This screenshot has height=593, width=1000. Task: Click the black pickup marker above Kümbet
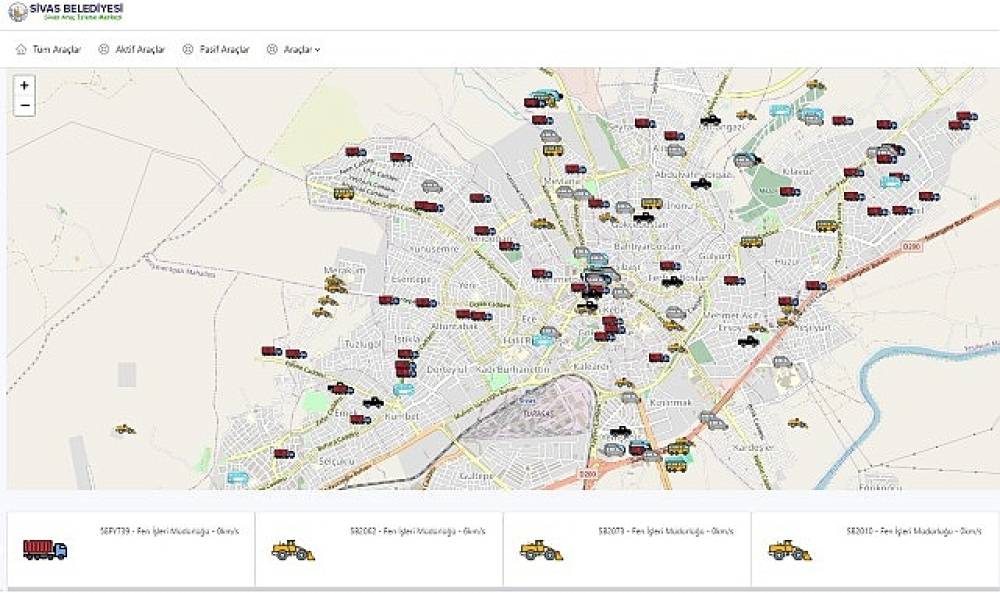pyautogui.click(x=373, y=402)
